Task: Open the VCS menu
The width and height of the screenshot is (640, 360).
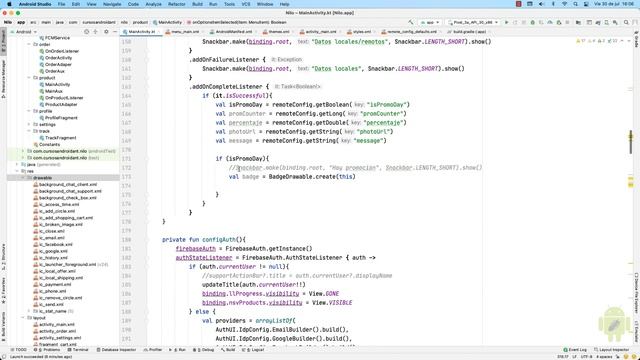Action: tap(246, 4)
